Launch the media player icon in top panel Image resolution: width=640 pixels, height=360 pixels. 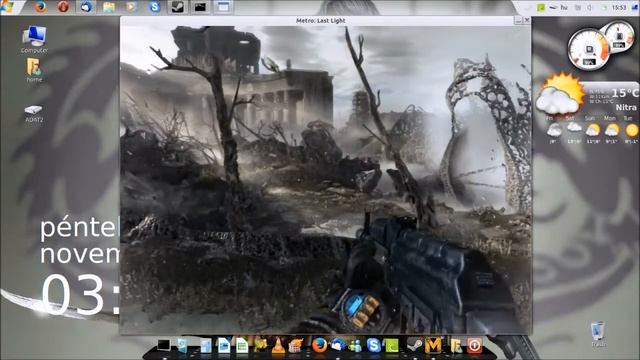click(x=131, y=7)
